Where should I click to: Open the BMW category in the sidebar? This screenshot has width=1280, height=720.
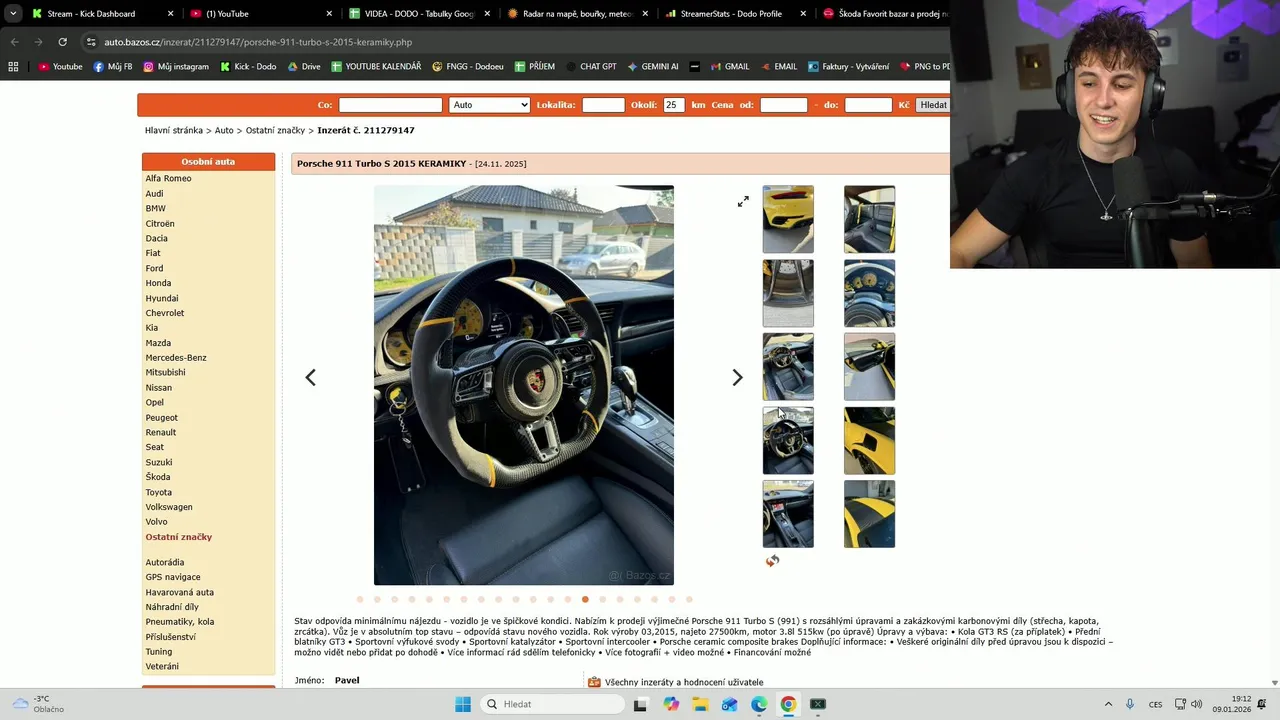click(156, 208)
